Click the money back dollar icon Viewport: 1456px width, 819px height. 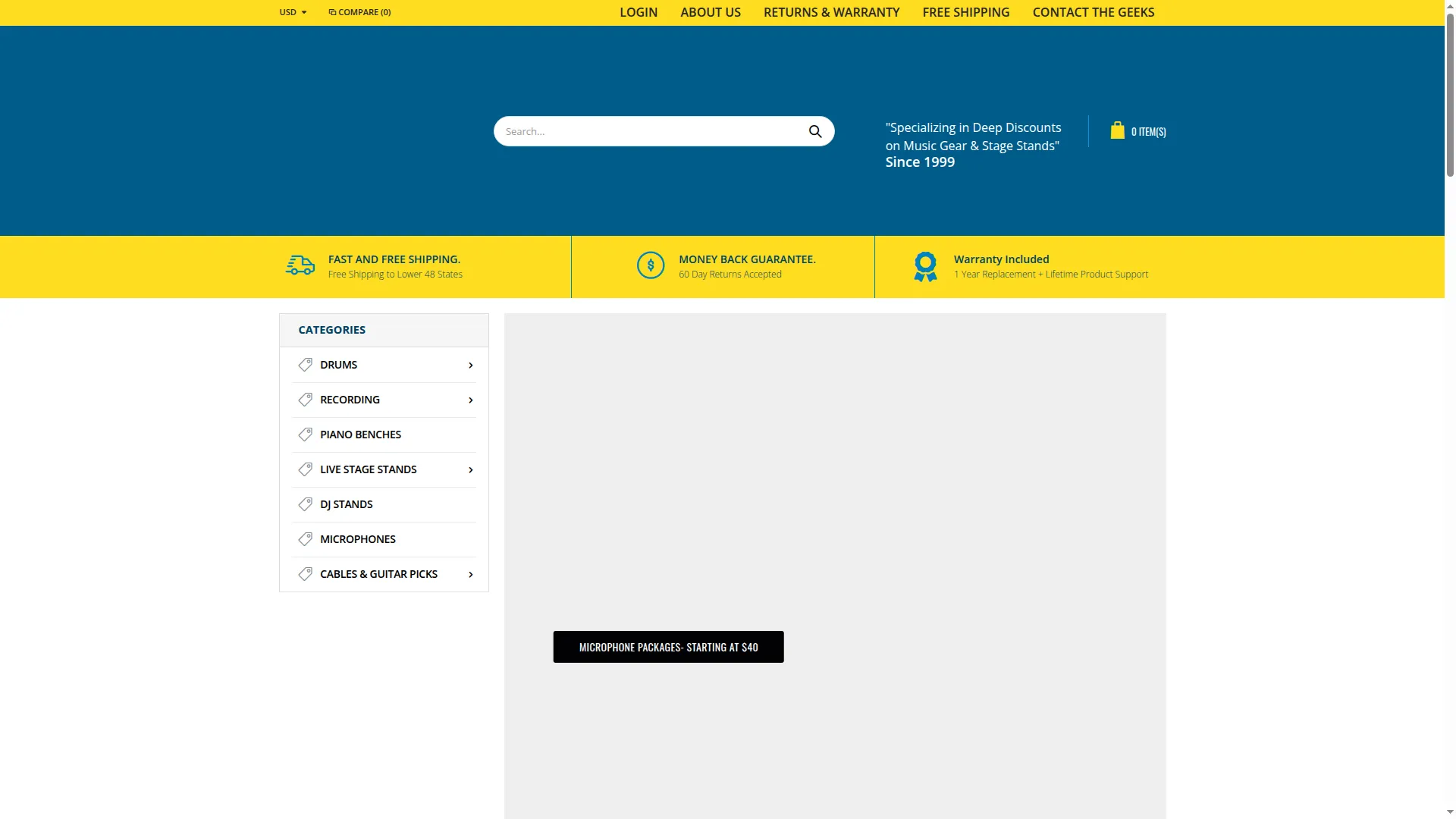pos(651,265)
